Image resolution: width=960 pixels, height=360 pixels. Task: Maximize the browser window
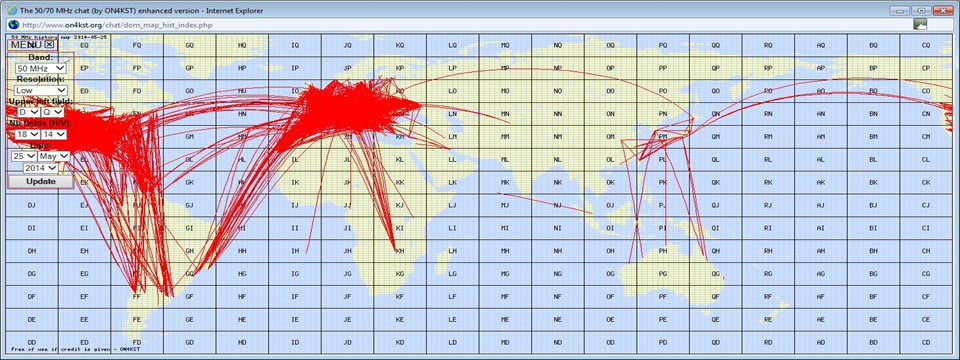tap(920, 10)
